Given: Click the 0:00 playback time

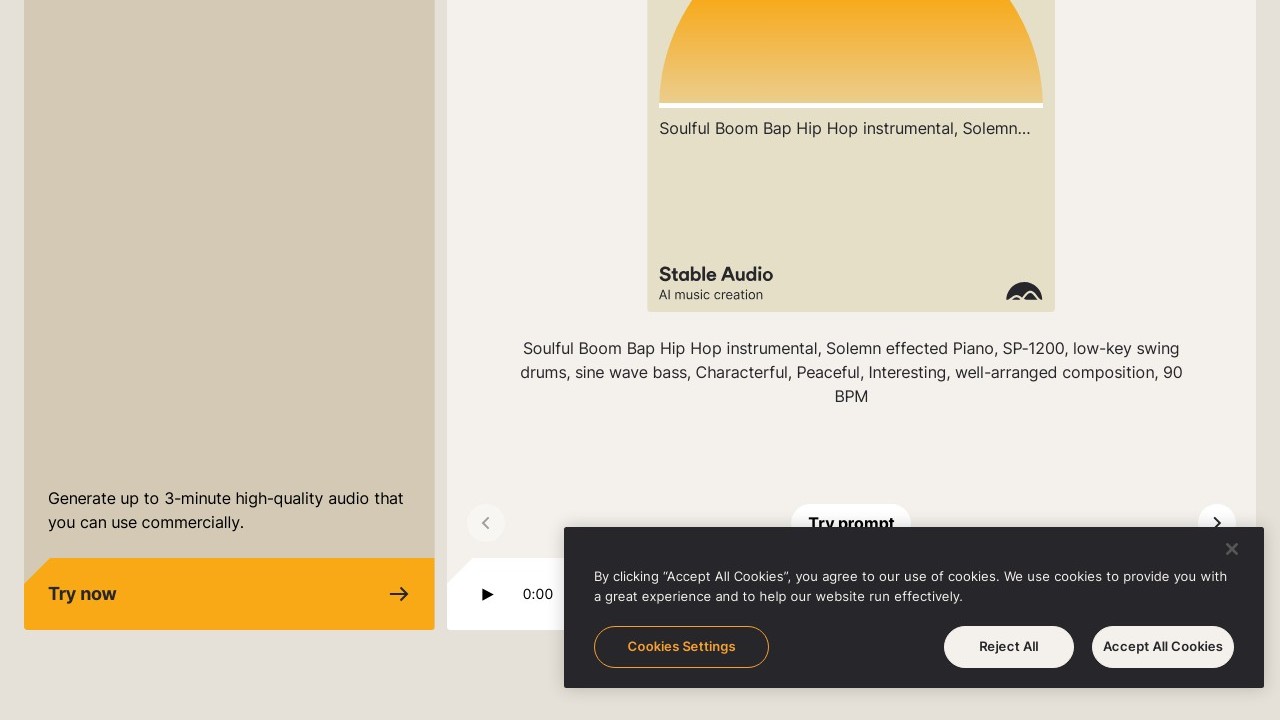Looking at the screenshot, I should tap(537, 594).
